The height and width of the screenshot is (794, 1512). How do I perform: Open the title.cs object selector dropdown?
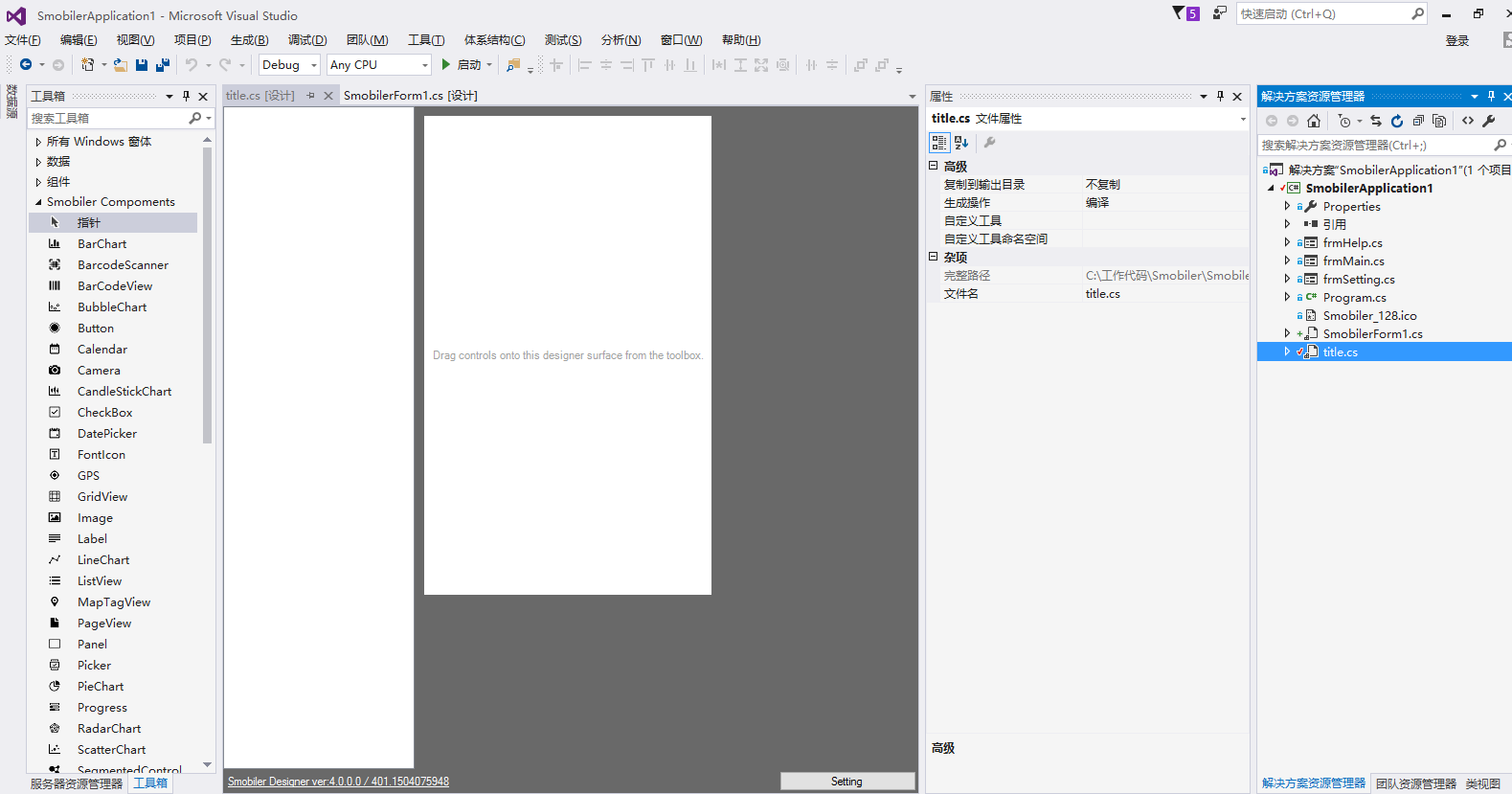pyautogui.click(x=1243, y=119)
